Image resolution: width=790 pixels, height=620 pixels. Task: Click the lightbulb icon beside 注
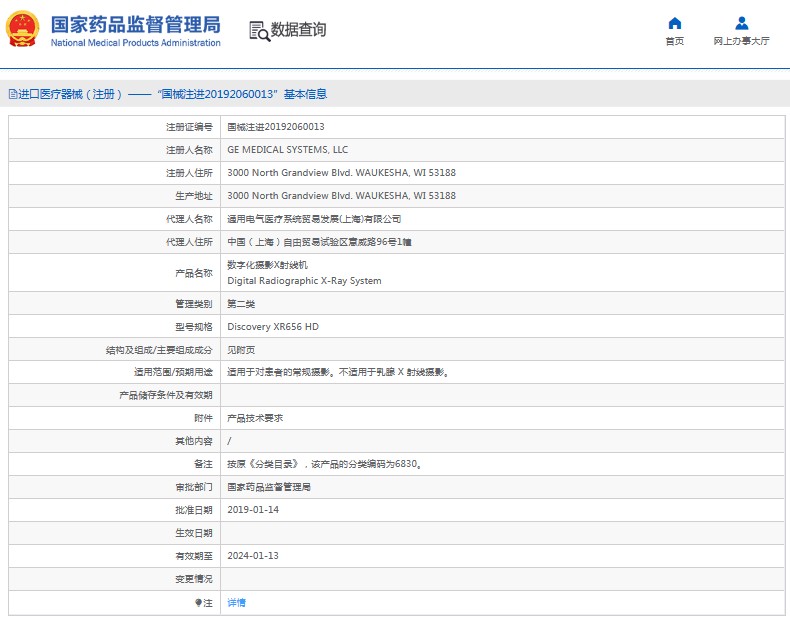[x=198, y=602]
